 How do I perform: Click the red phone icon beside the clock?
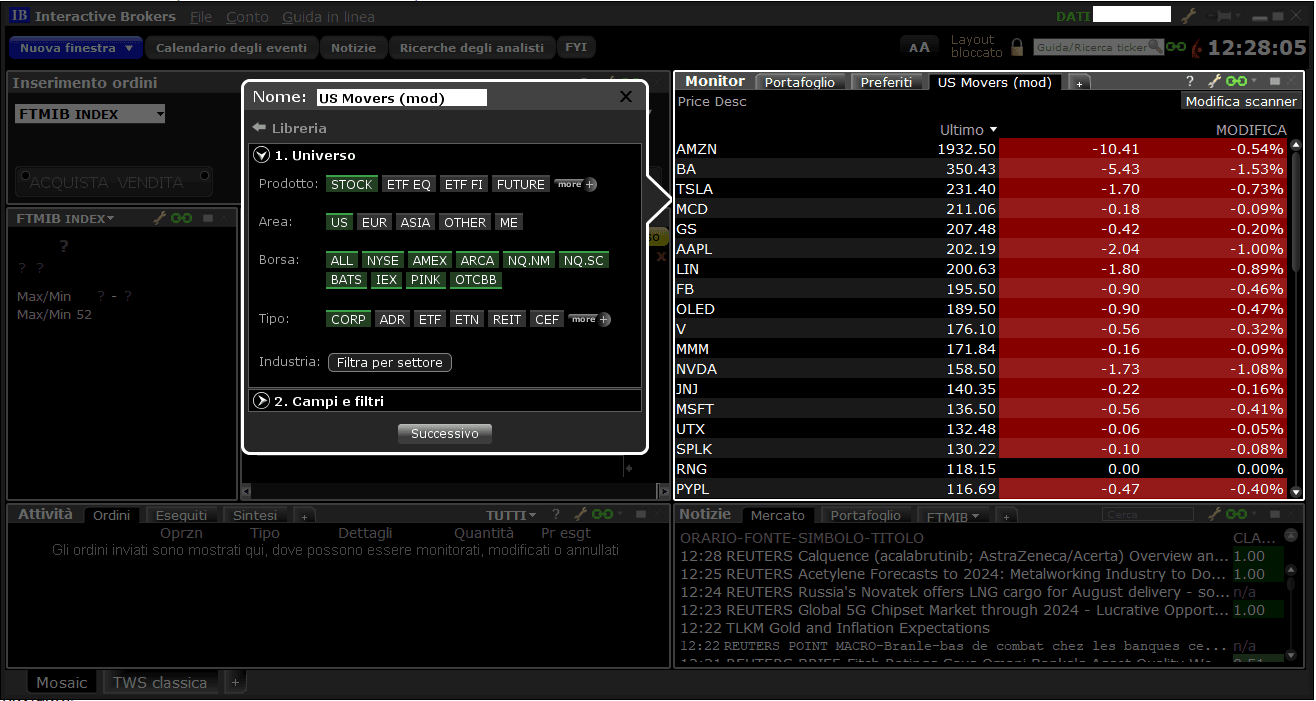coord(1196,48)
